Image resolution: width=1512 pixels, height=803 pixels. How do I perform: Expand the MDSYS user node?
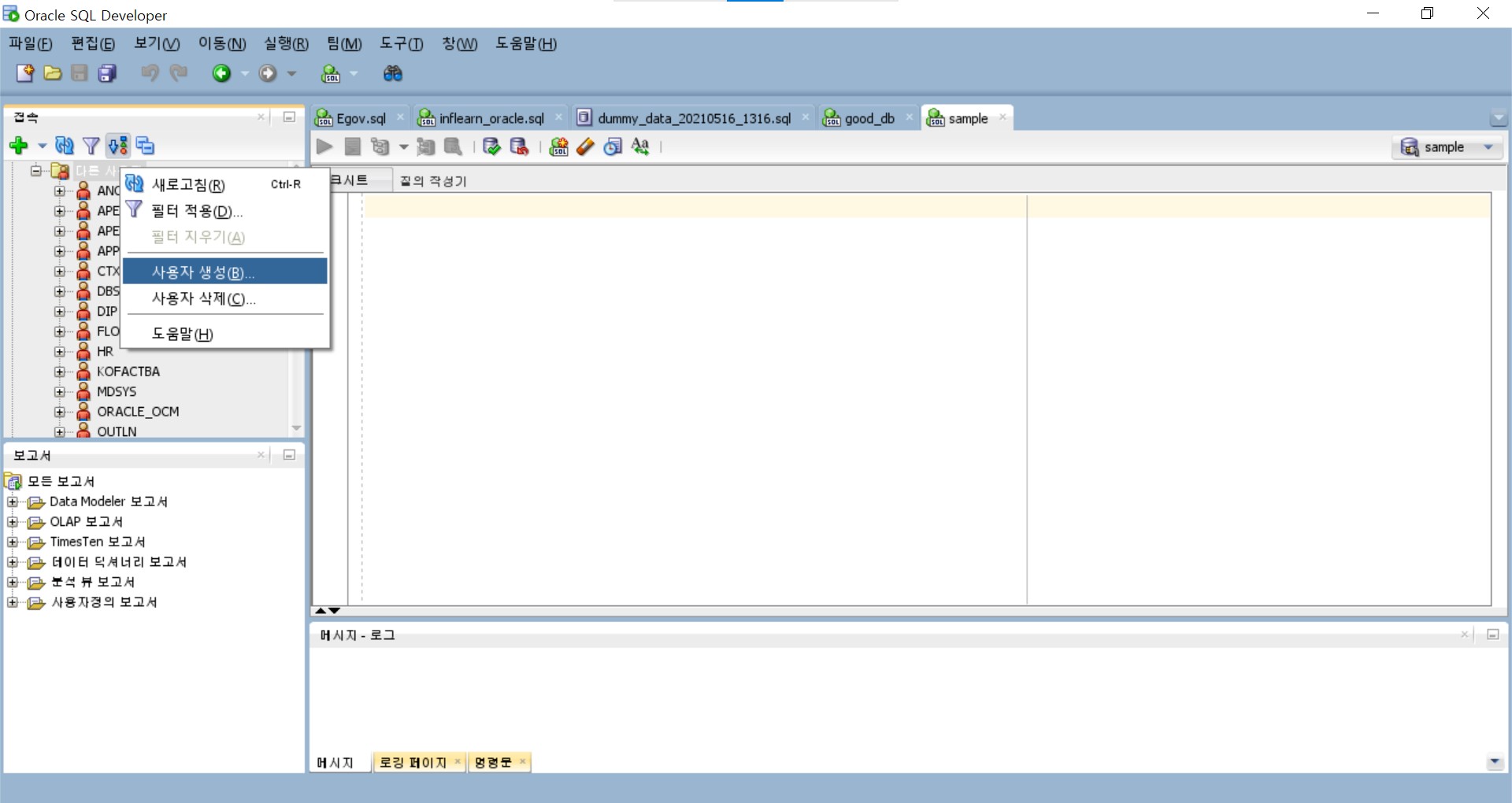pyautogui.click(x=60, y=392)
